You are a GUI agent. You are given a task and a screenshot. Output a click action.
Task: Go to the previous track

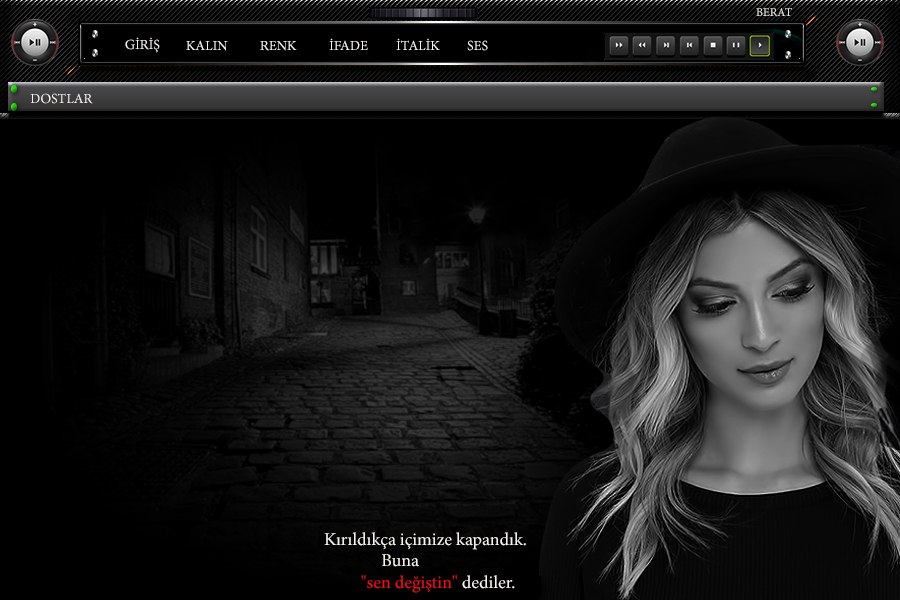(x=689, y=45)
